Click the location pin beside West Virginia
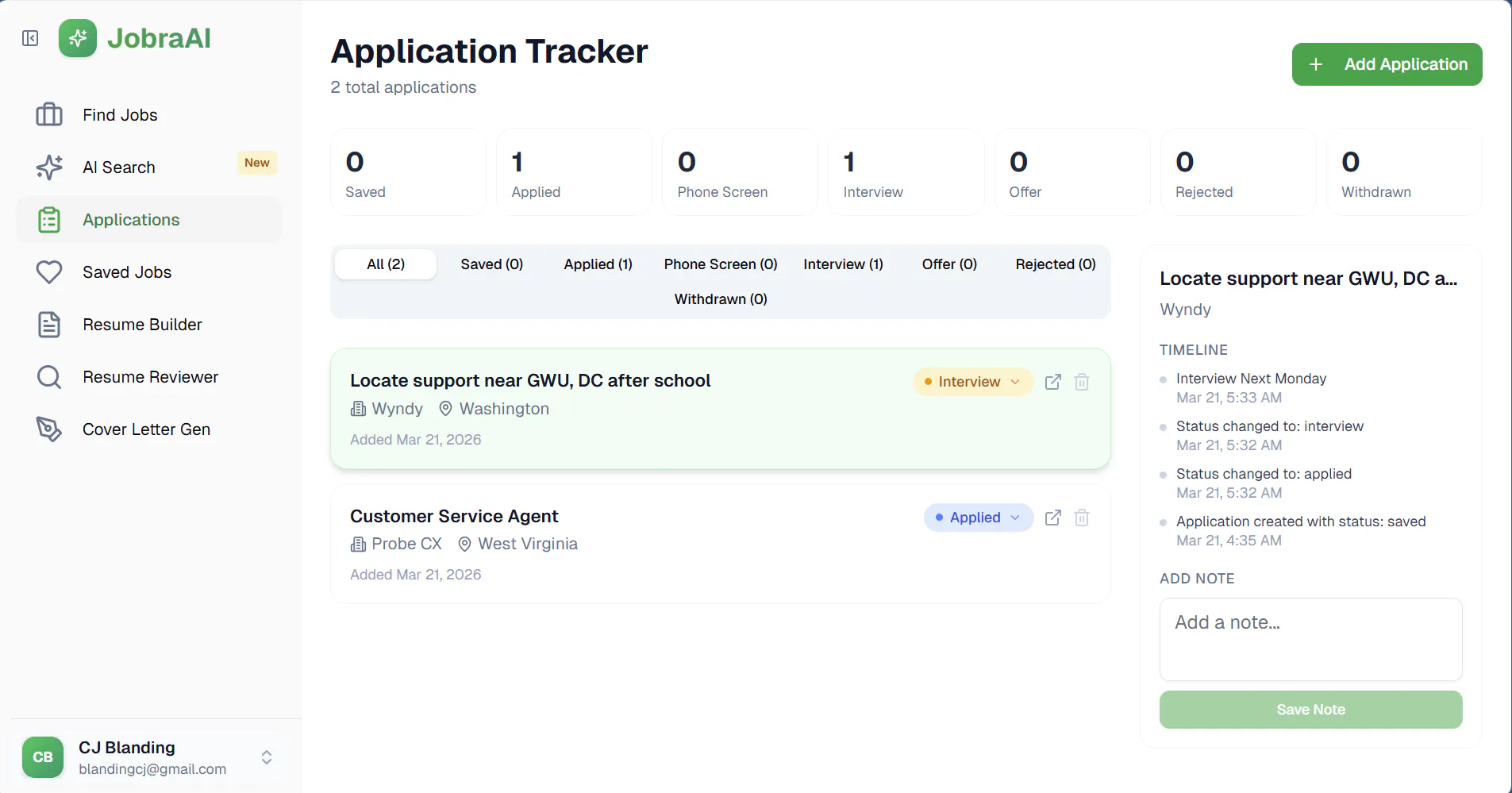 pyautogui.click(x=464, y=544)
